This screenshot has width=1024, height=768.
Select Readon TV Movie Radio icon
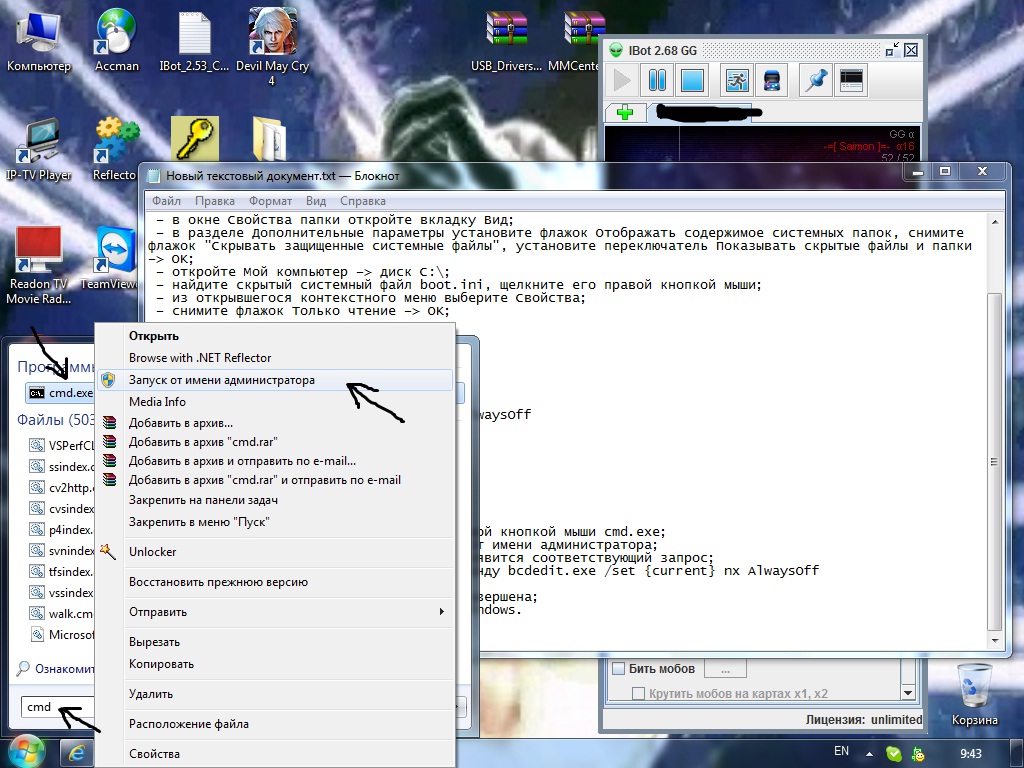pos(39,264)
